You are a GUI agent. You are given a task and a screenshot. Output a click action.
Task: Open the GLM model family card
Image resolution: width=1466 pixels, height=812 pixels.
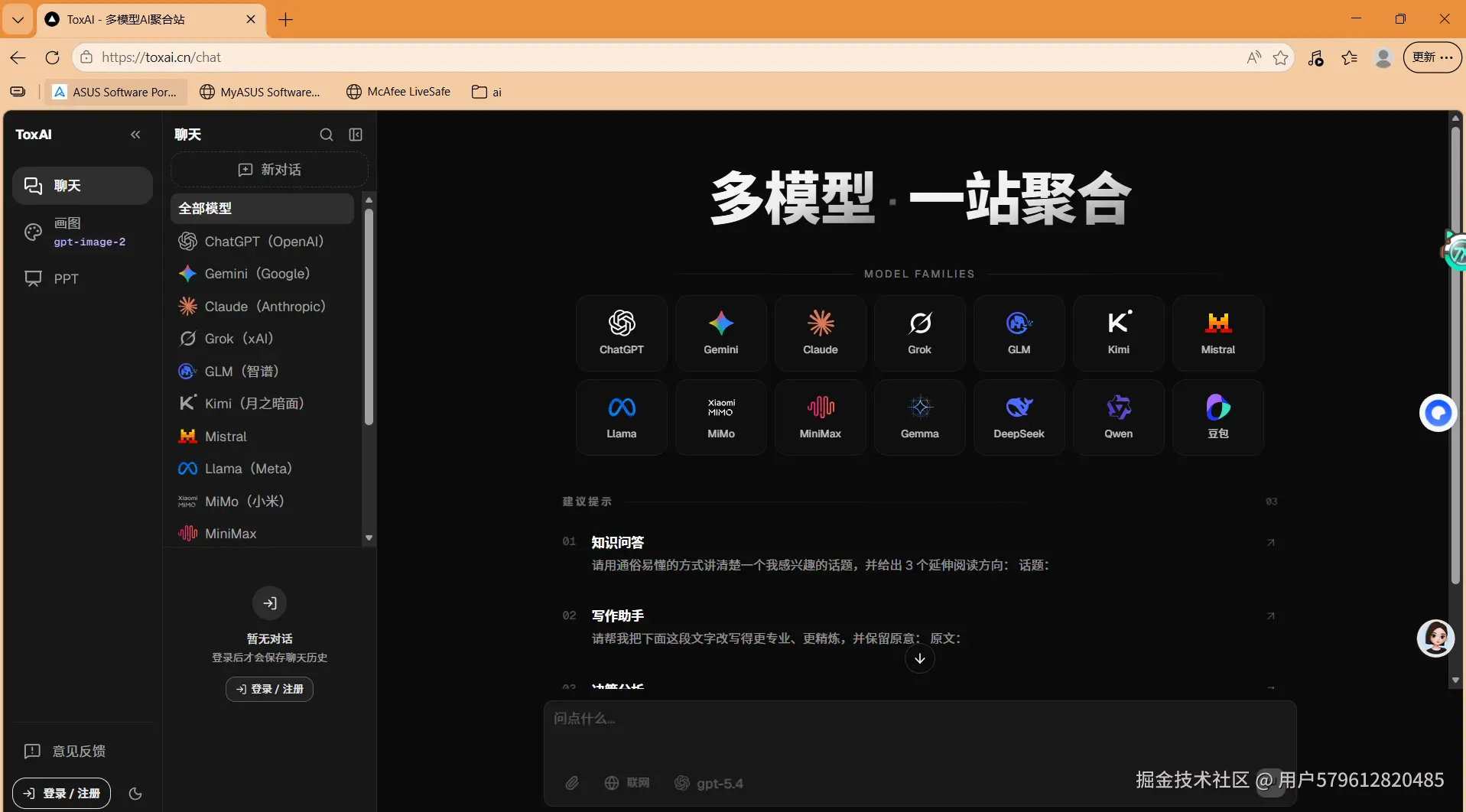point(1019,333)
